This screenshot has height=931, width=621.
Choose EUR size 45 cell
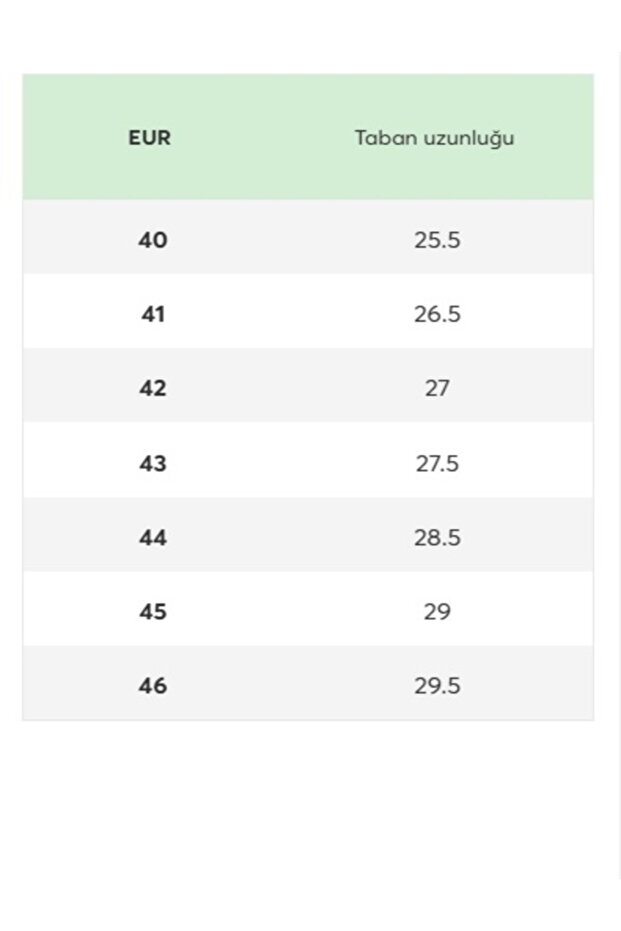(x=153, y=611)
